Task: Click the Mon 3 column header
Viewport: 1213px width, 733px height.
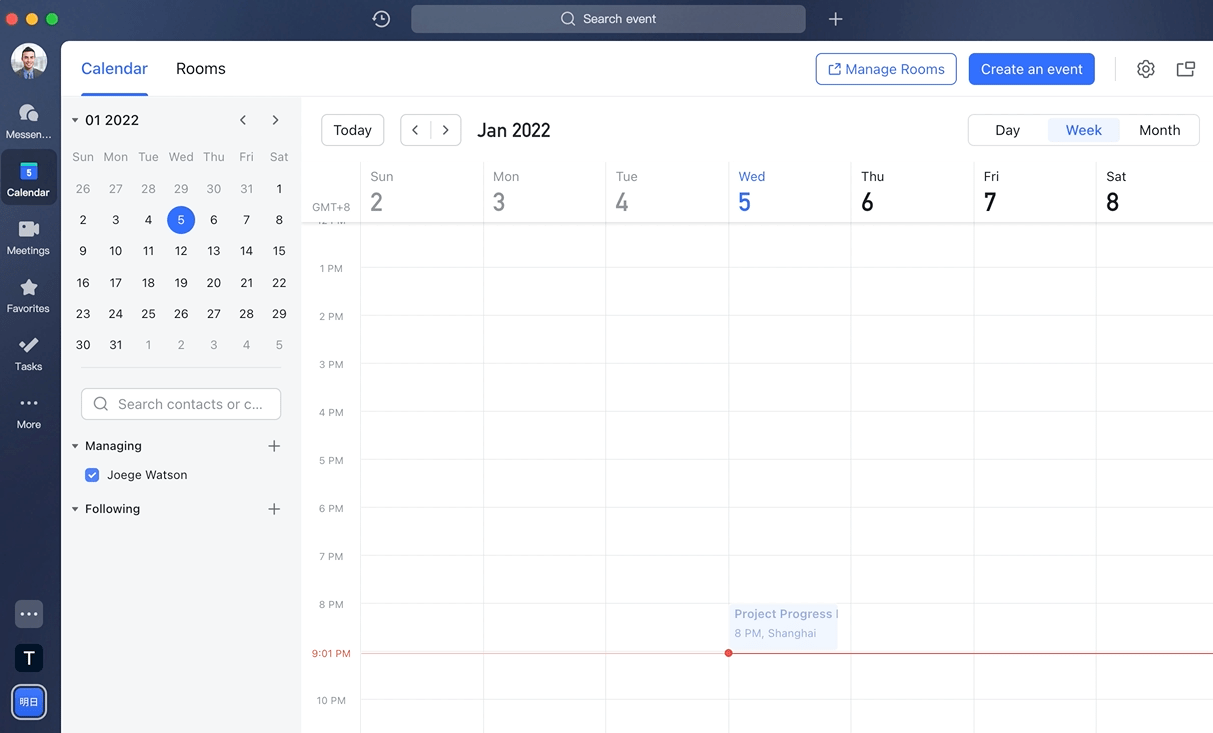Action: click(x=544, y=192)
